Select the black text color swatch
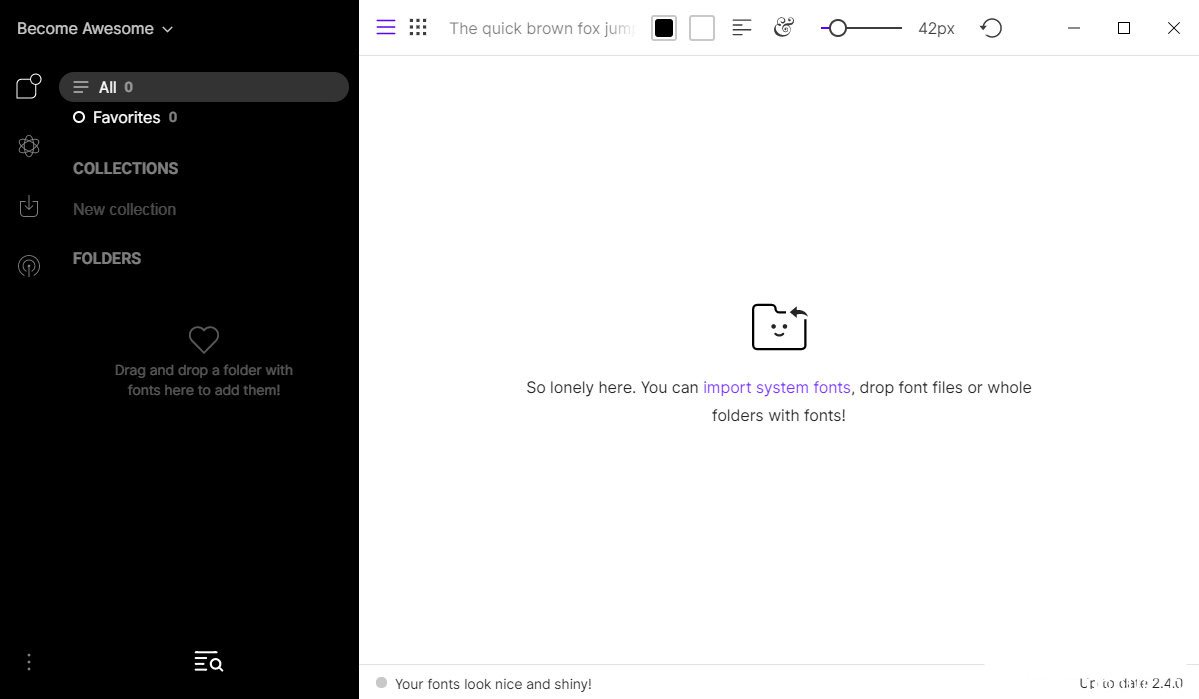 [x=664, y=28]
